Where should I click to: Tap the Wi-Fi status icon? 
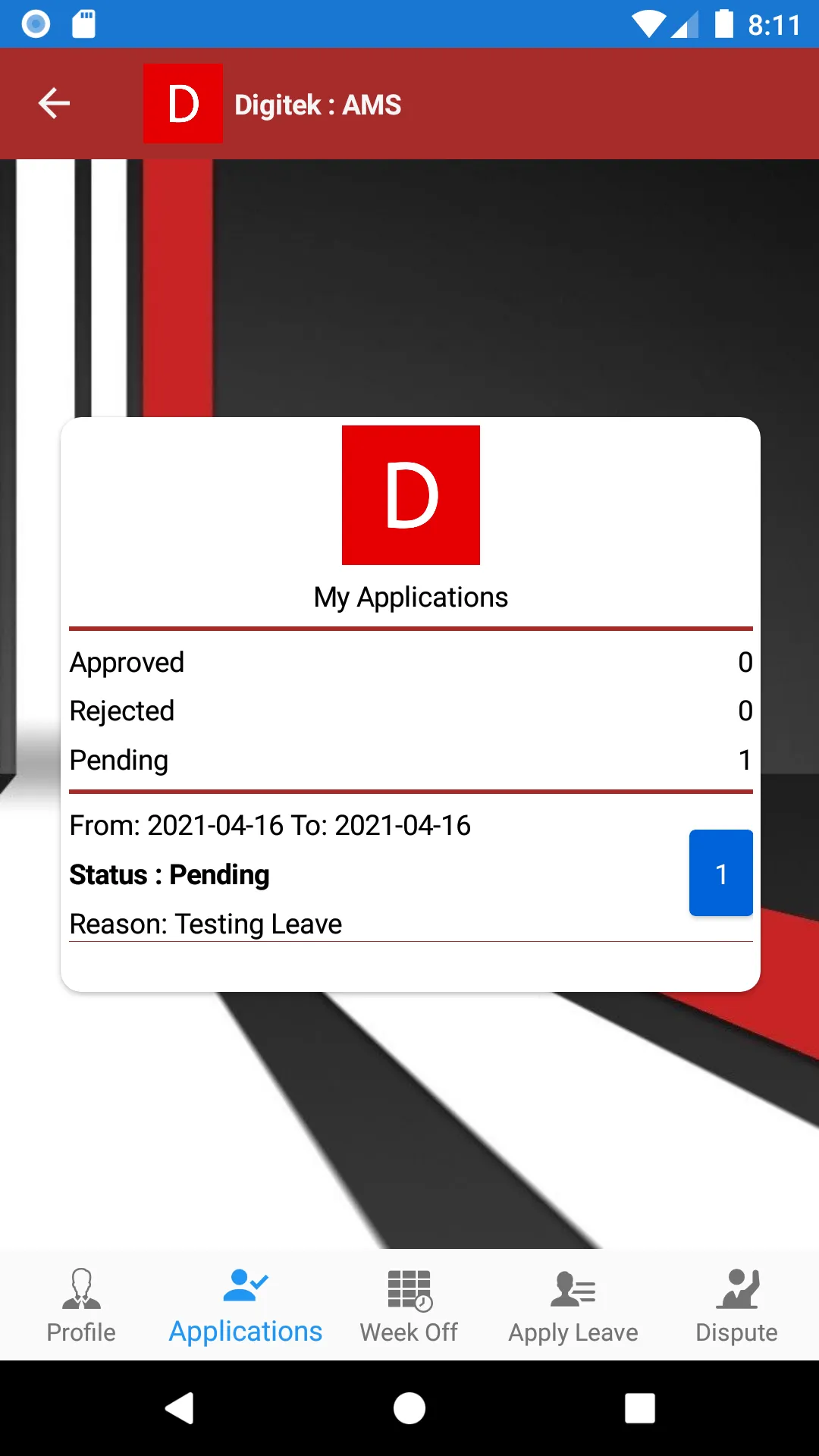648,25
